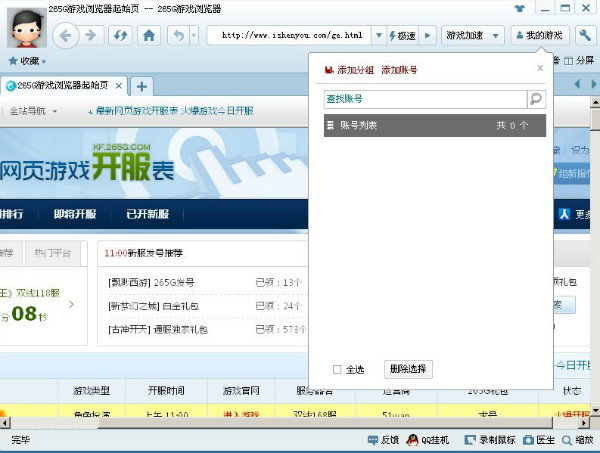Click the 游戏官网 column header
The height and width of the screenshot is (453, 600).
click(x=241, y=391)
